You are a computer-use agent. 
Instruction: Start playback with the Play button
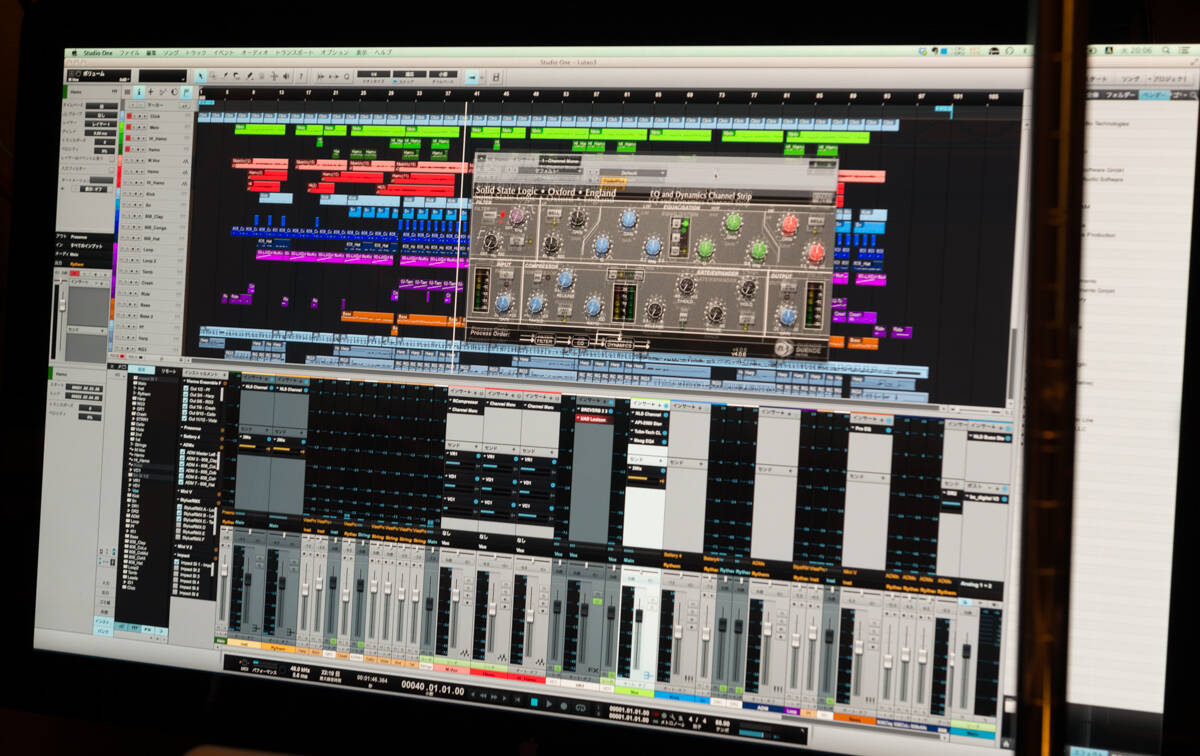click(550, 704)
